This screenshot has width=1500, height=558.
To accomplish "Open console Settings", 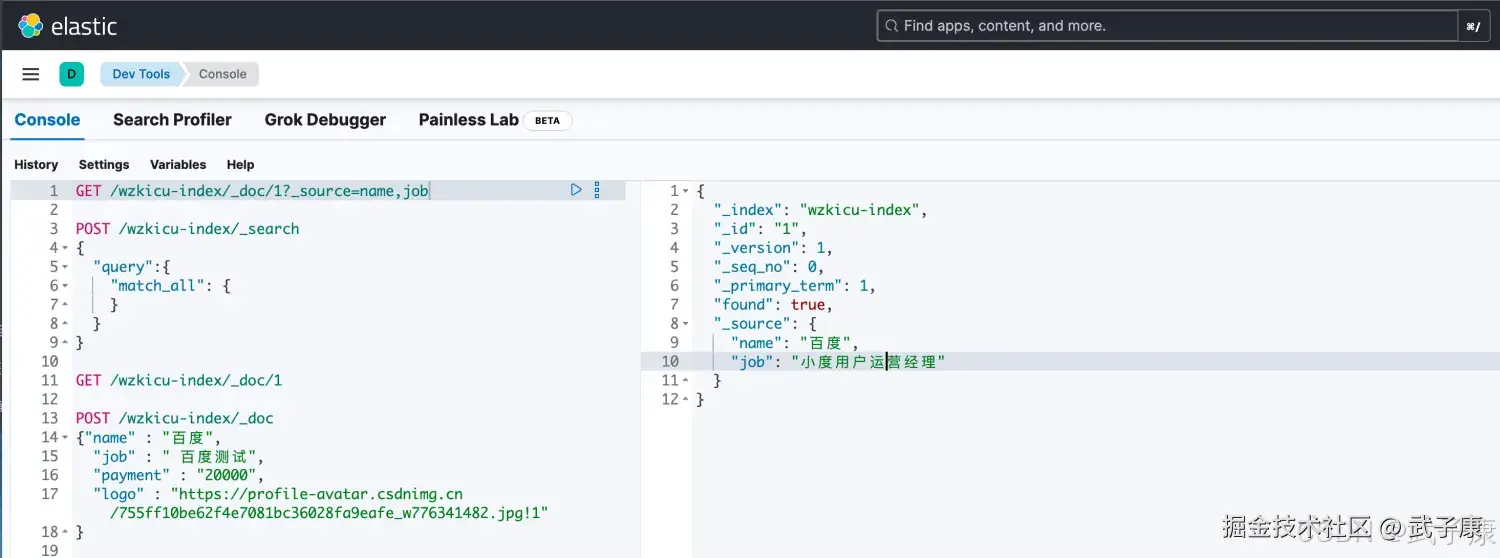I will [x=104, y=165].
